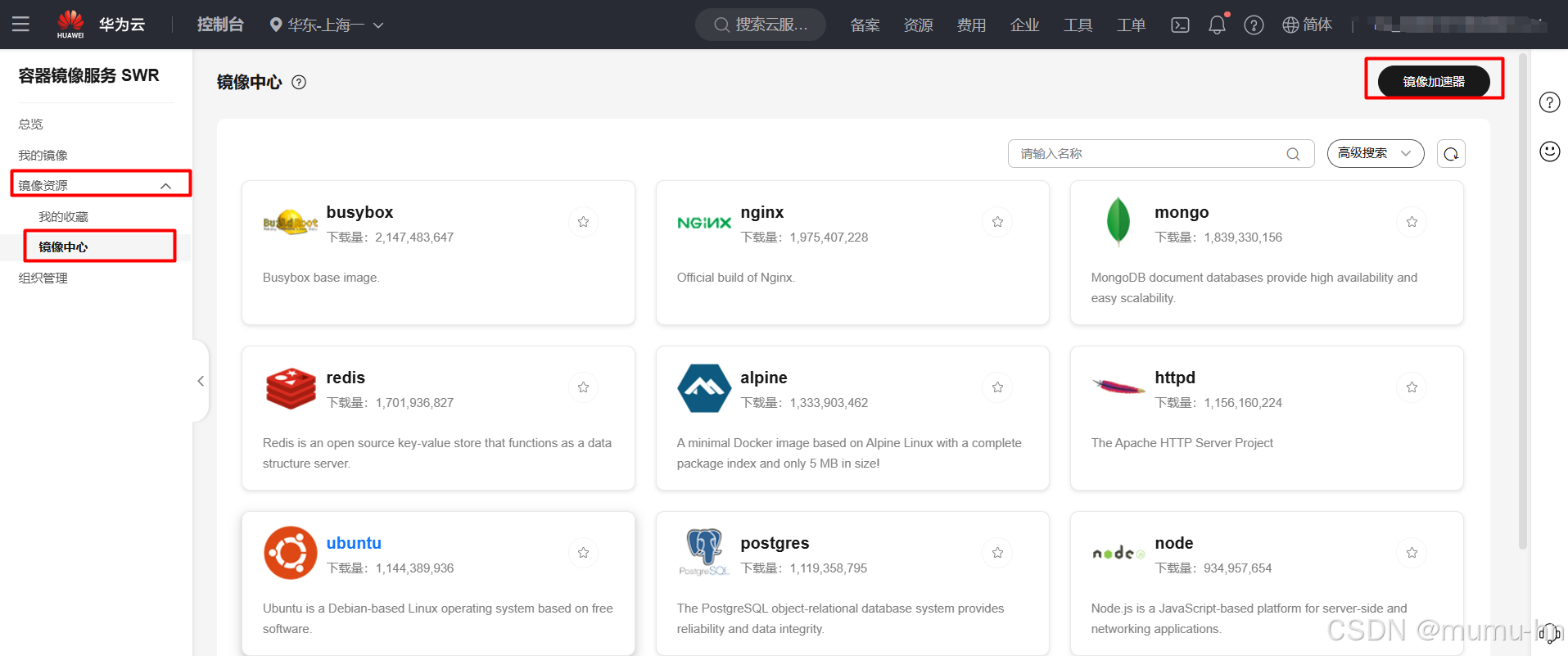Favorite the mongo image
Image resolution: width=1568 pixels, height=656 pixels.
coord(1412,222)
